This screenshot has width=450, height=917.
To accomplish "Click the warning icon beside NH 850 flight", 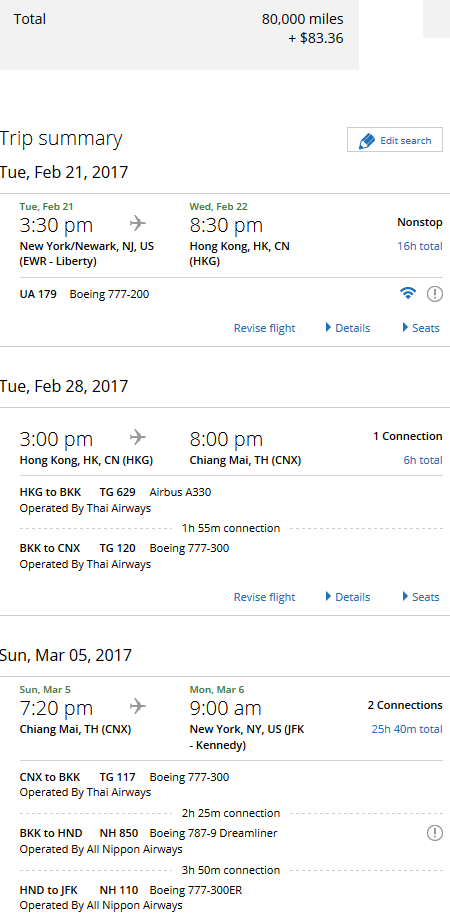I will 434,833.
